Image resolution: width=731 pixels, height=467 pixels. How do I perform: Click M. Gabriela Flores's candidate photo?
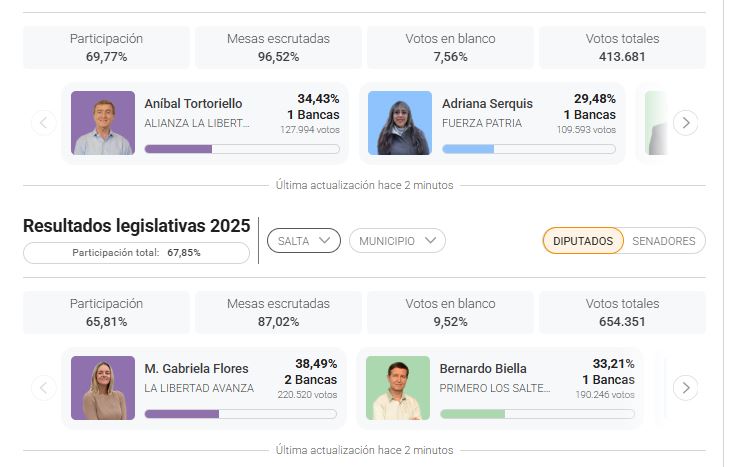[x=102, y=388]
